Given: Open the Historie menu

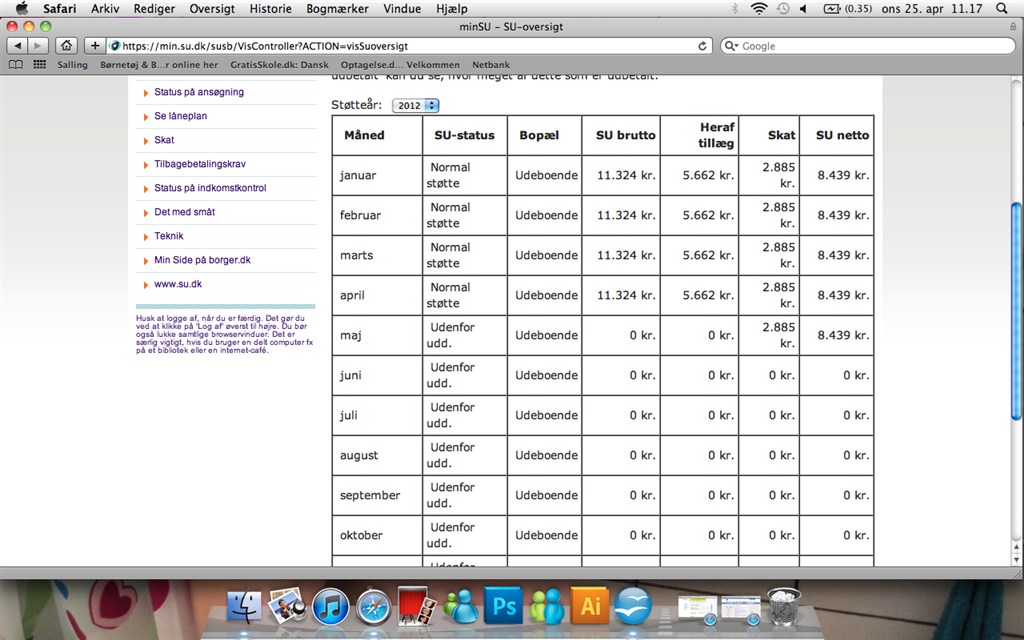Looking at the screenshot, I should (270, 9).
